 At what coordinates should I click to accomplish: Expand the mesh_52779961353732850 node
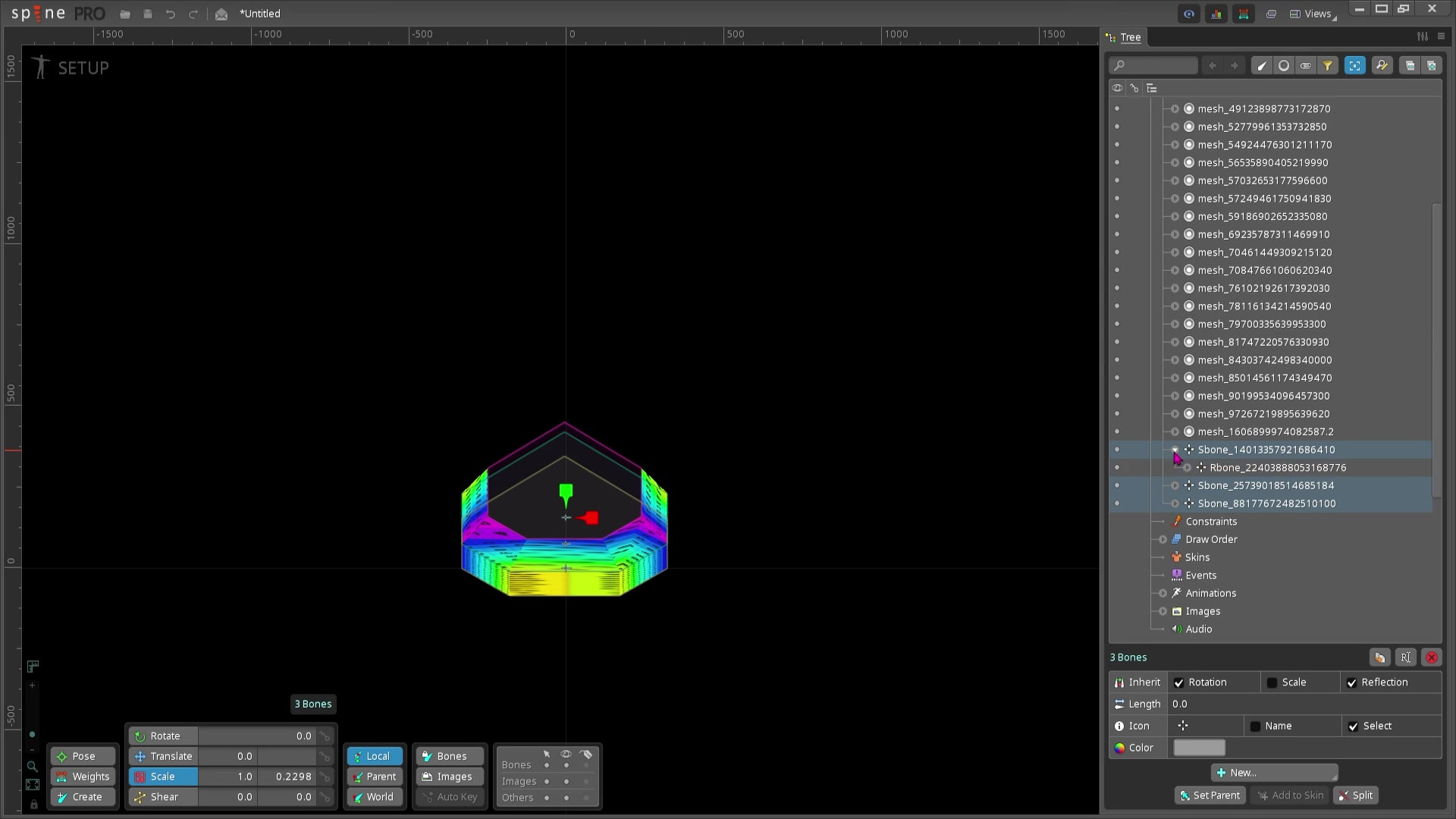tap(1175, 127)
